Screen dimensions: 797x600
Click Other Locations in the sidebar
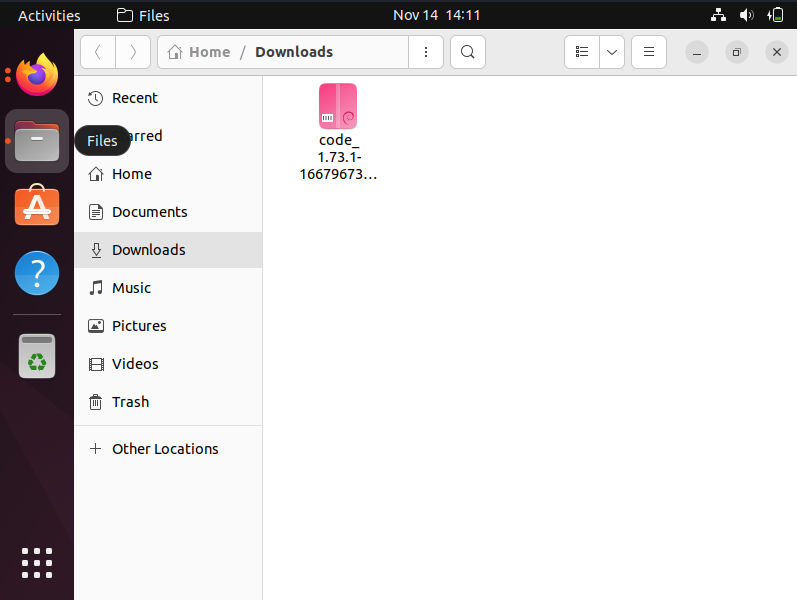[168, 449]
